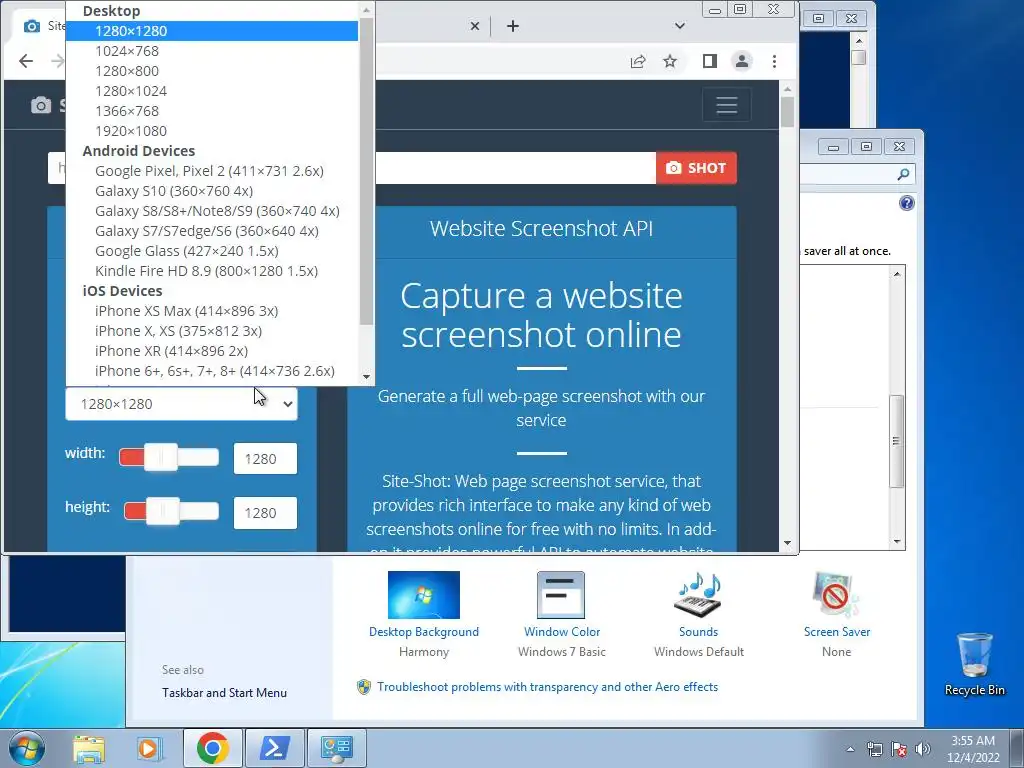Open the 1280×1280 resolution combo box
This screenshot has width=1024, height=768.
(181, 404)
